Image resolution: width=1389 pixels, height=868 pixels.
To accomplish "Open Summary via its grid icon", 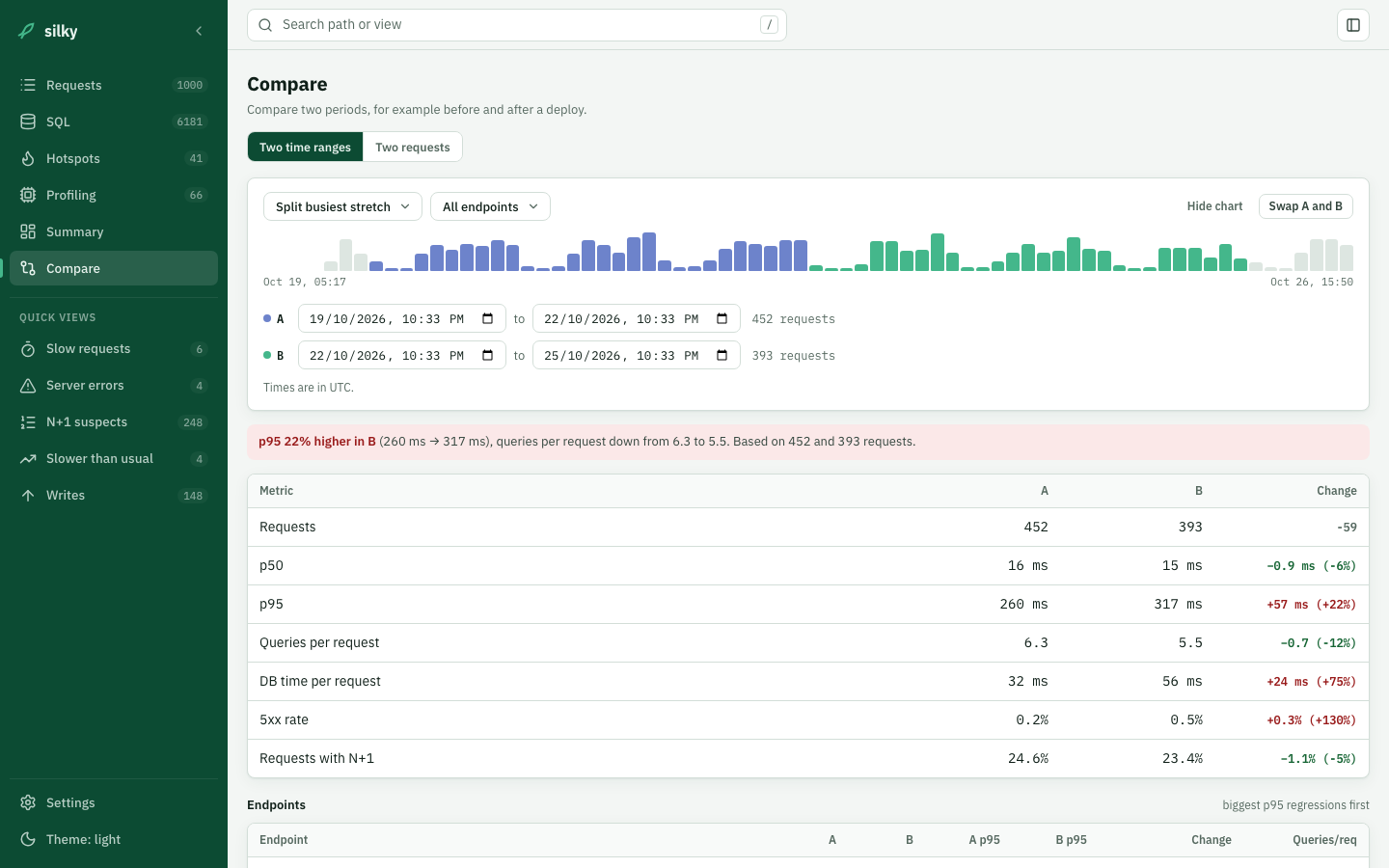I will point(28,231).
